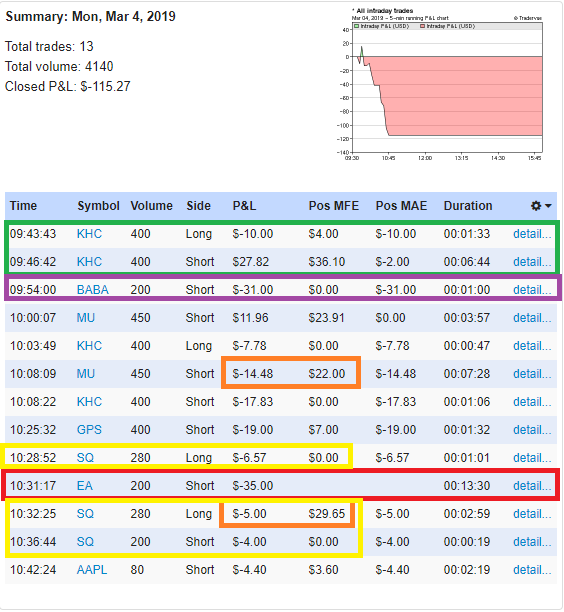
Task: Open KHC symbol link in 09:46:42 row
Action: pyautogui.click(x=89, y=262)
